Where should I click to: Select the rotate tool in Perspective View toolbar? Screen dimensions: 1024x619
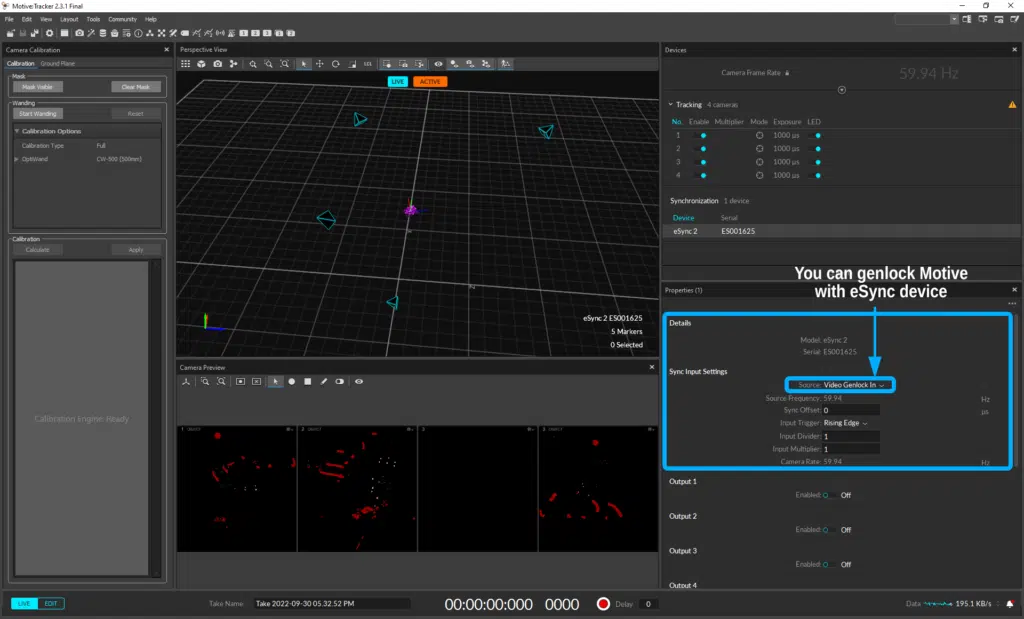[336, 64]
